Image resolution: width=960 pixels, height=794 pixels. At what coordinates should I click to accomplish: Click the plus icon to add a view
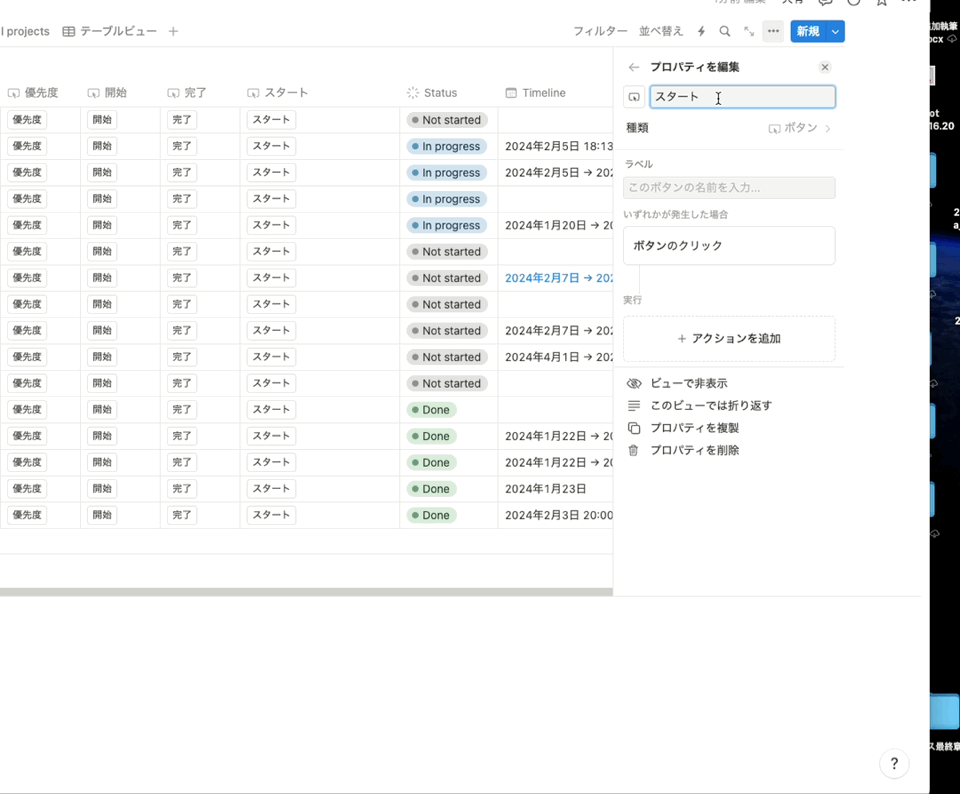coord(173,32)
